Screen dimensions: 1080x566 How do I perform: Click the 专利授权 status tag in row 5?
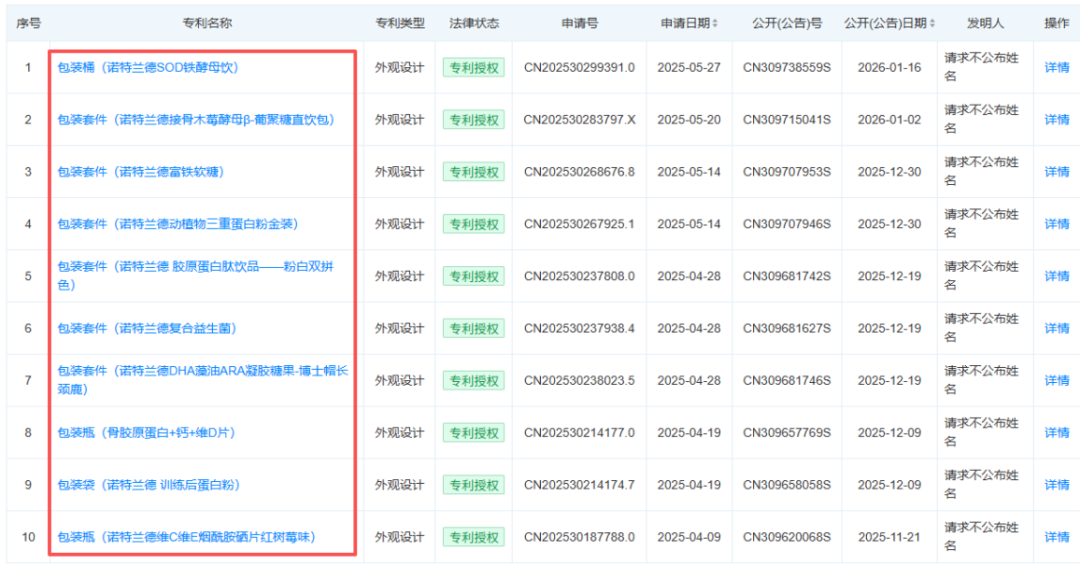click(474, 276)
